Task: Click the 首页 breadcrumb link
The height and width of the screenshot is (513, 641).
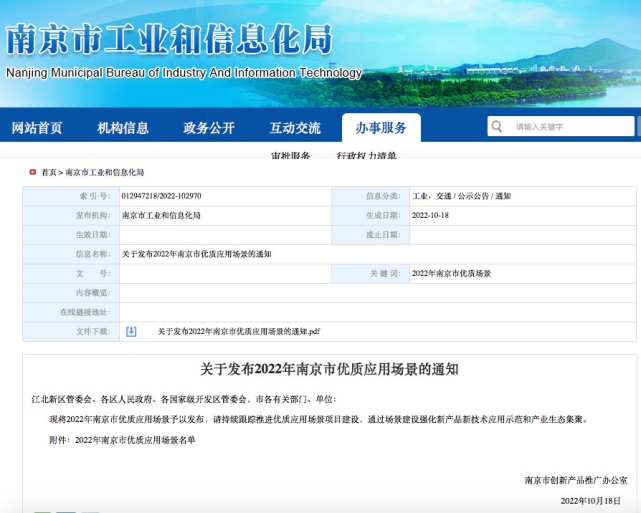Action: point(49,172)
